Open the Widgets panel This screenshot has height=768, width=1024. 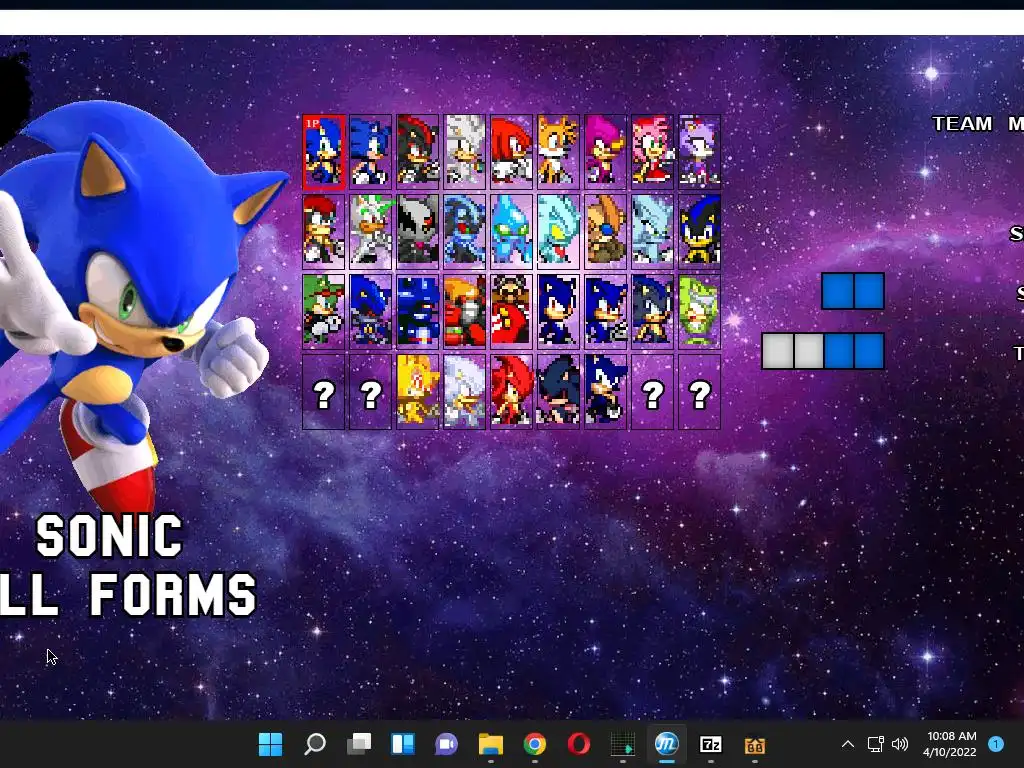(403, 744)
